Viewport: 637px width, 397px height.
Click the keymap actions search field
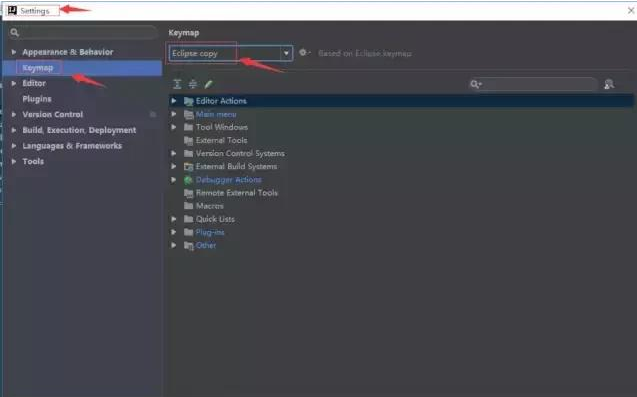click(533, 84)
